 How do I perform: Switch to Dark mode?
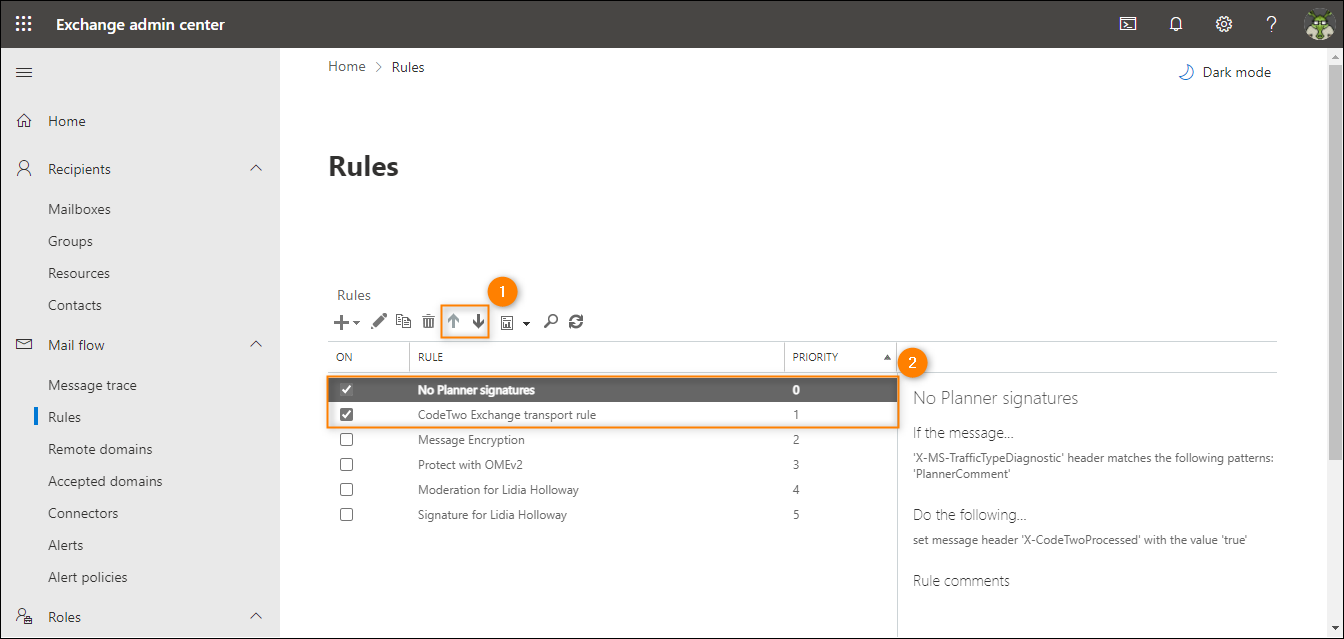coord(1224,71)
